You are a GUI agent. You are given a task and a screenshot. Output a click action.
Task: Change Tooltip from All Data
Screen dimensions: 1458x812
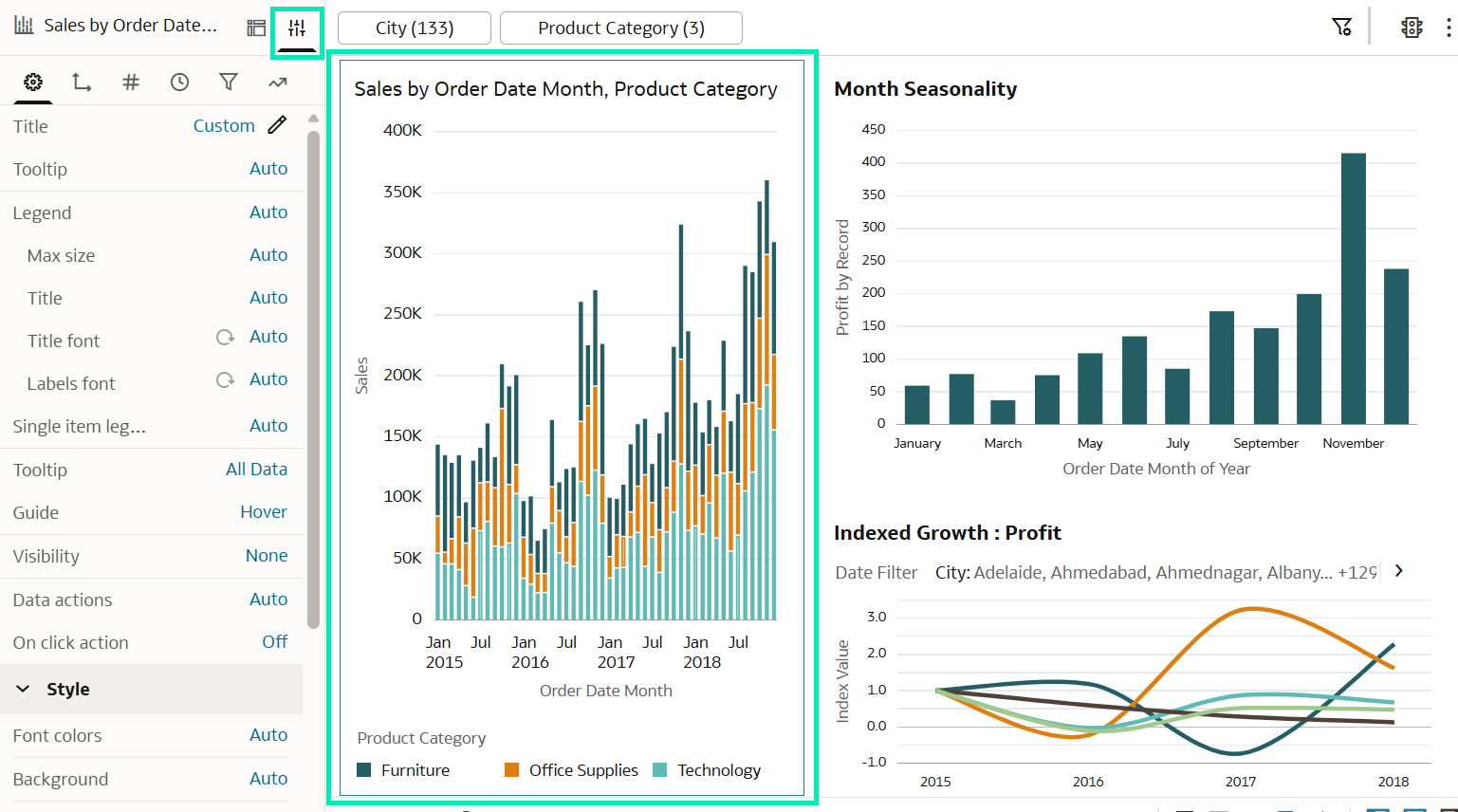click(256, 470)
